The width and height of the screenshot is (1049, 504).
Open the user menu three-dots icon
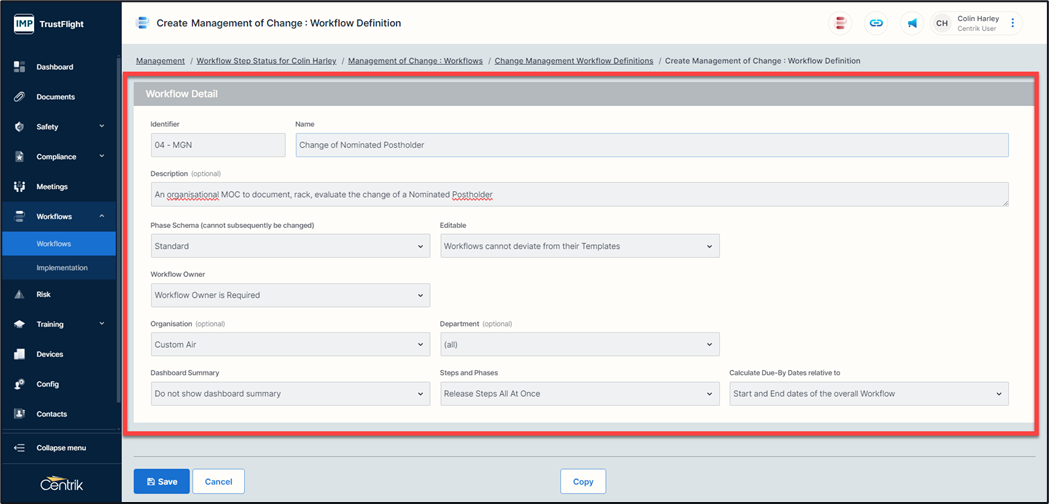pyautogui.click(x=1012, y=23)
